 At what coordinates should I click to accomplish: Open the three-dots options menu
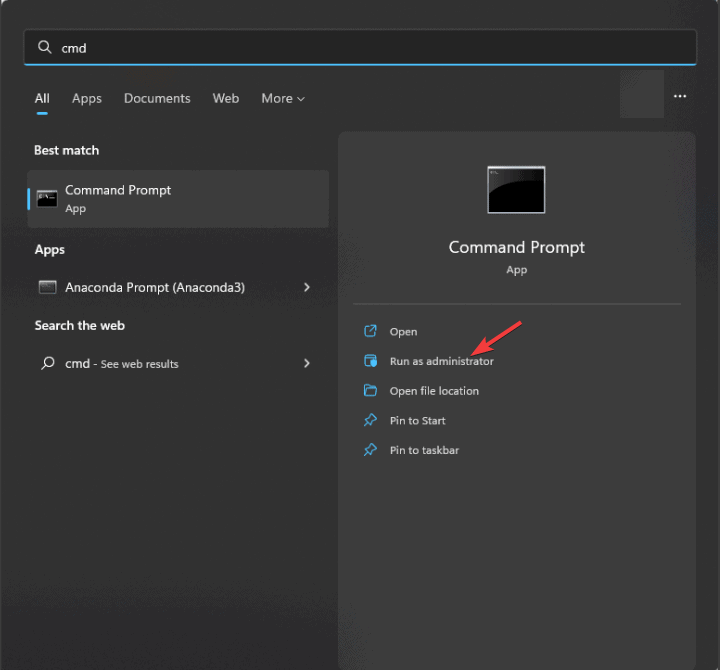coord(680,96)
